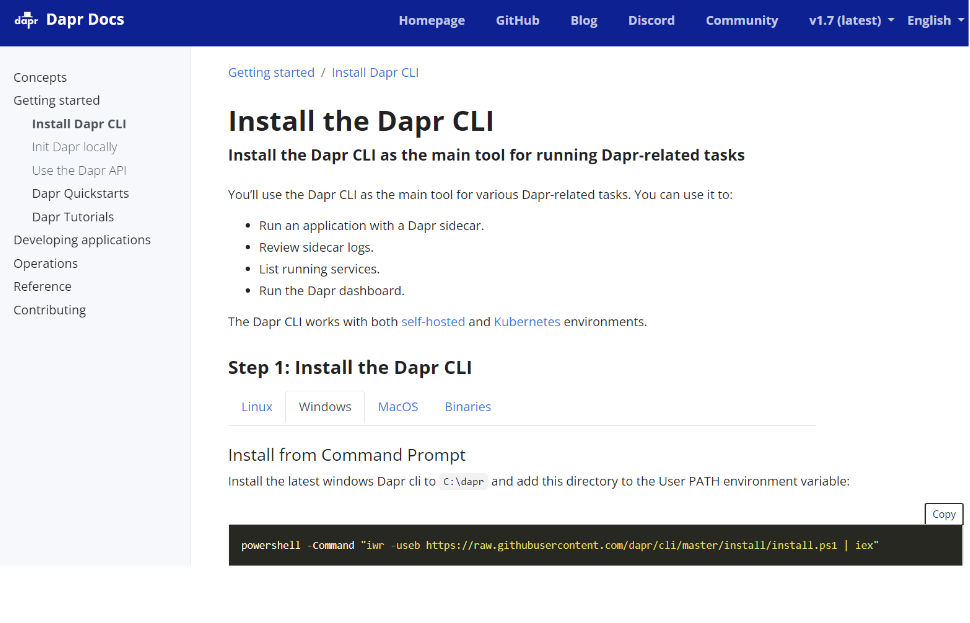Open Use the Dapr API sidebar entry

(79, 170)
